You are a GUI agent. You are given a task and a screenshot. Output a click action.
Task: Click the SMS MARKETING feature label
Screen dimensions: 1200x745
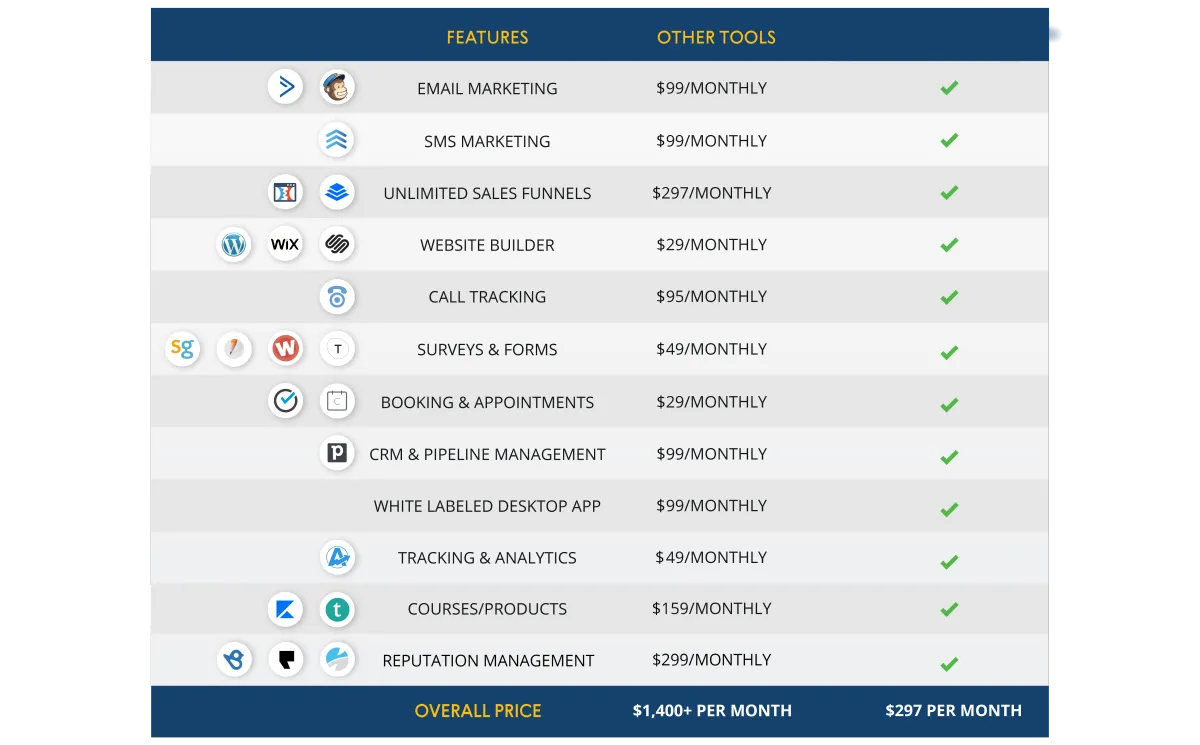(x=487, y=141)
